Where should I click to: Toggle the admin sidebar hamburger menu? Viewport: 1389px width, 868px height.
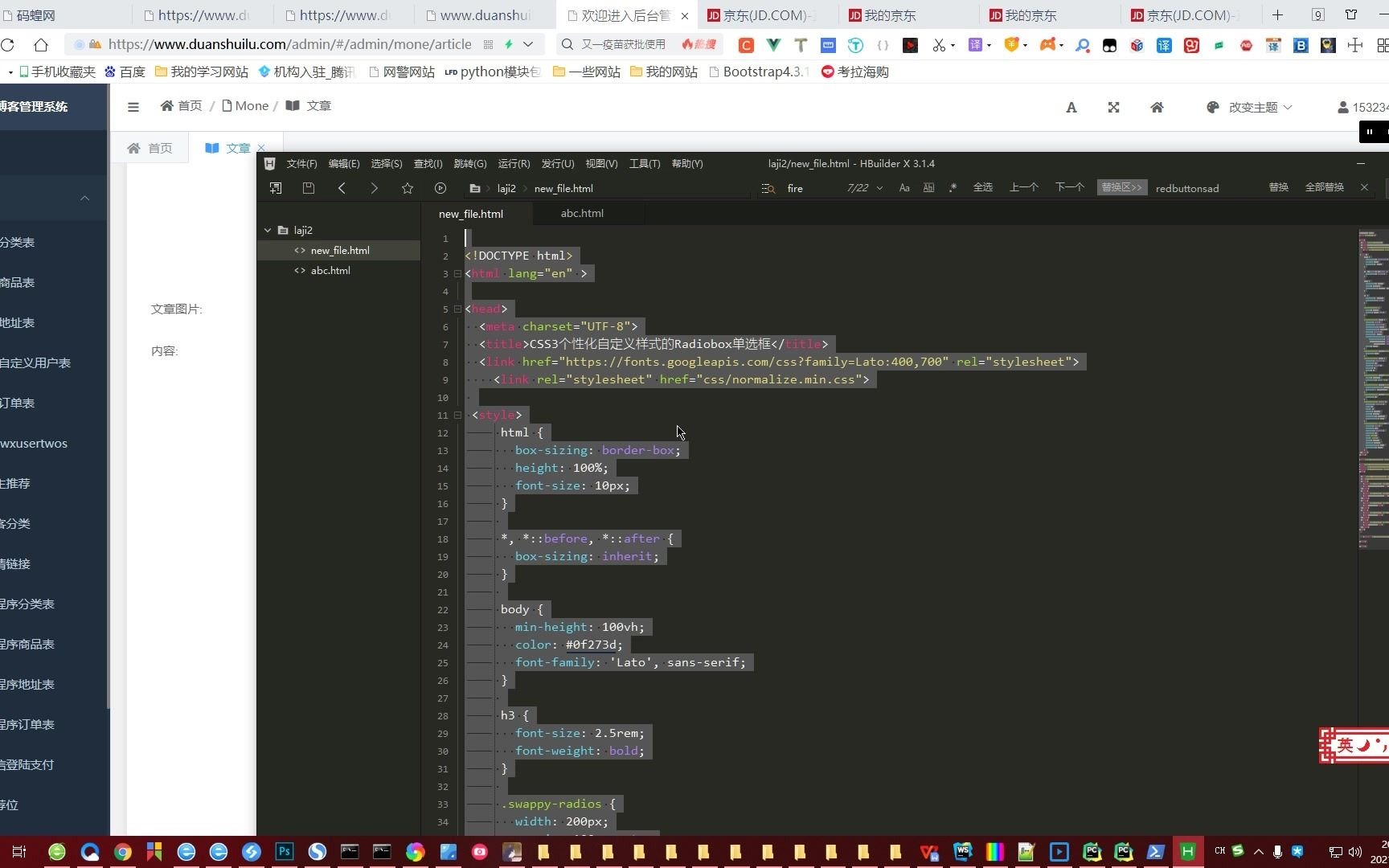pos(133,107)
